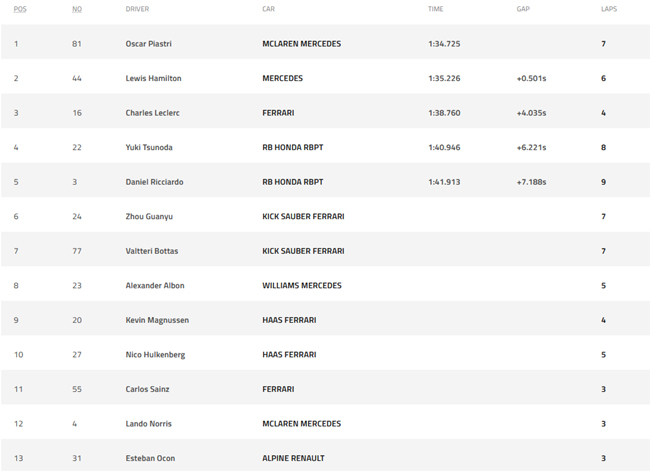Viewport: 650px width, 471px height.
Task: Click the DRIVER column header
Action: [x=137, y=9]
